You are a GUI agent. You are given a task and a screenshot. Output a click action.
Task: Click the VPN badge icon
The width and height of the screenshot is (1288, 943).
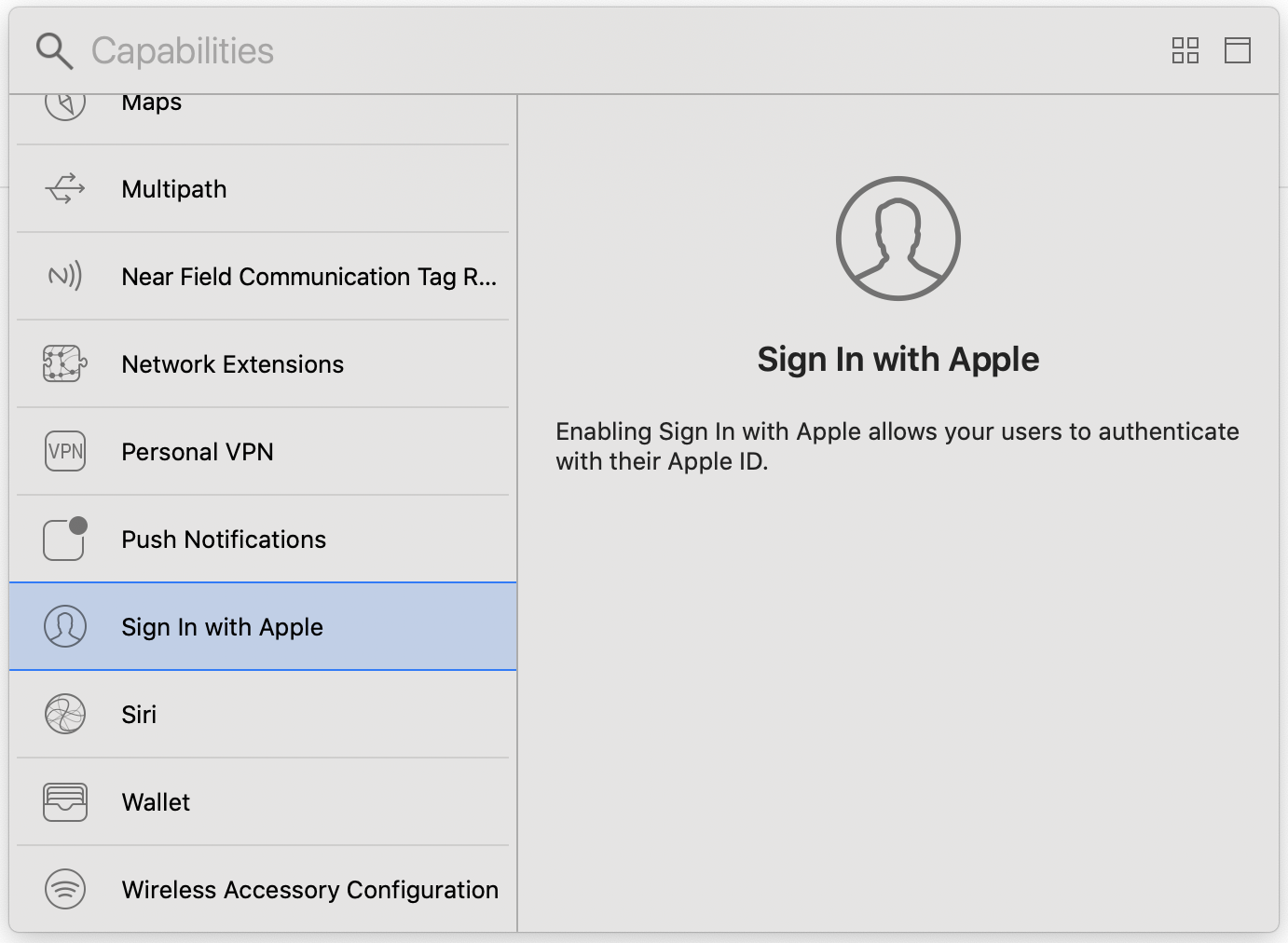click(65, 451)
